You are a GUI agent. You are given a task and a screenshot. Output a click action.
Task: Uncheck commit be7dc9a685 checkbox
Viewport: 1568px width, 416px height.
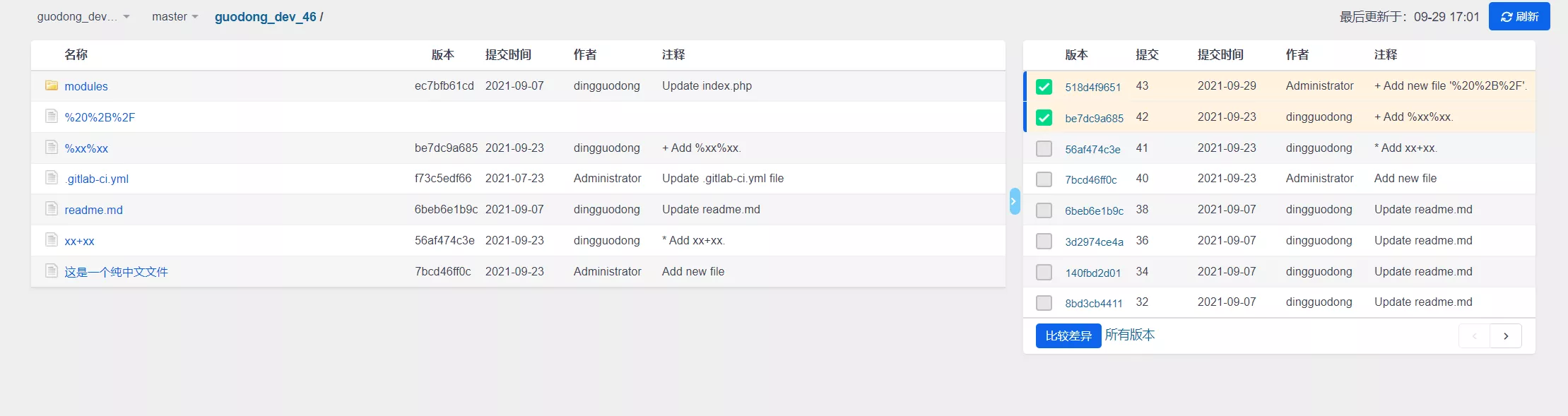pyautogui.click(x=1044, y=118)
